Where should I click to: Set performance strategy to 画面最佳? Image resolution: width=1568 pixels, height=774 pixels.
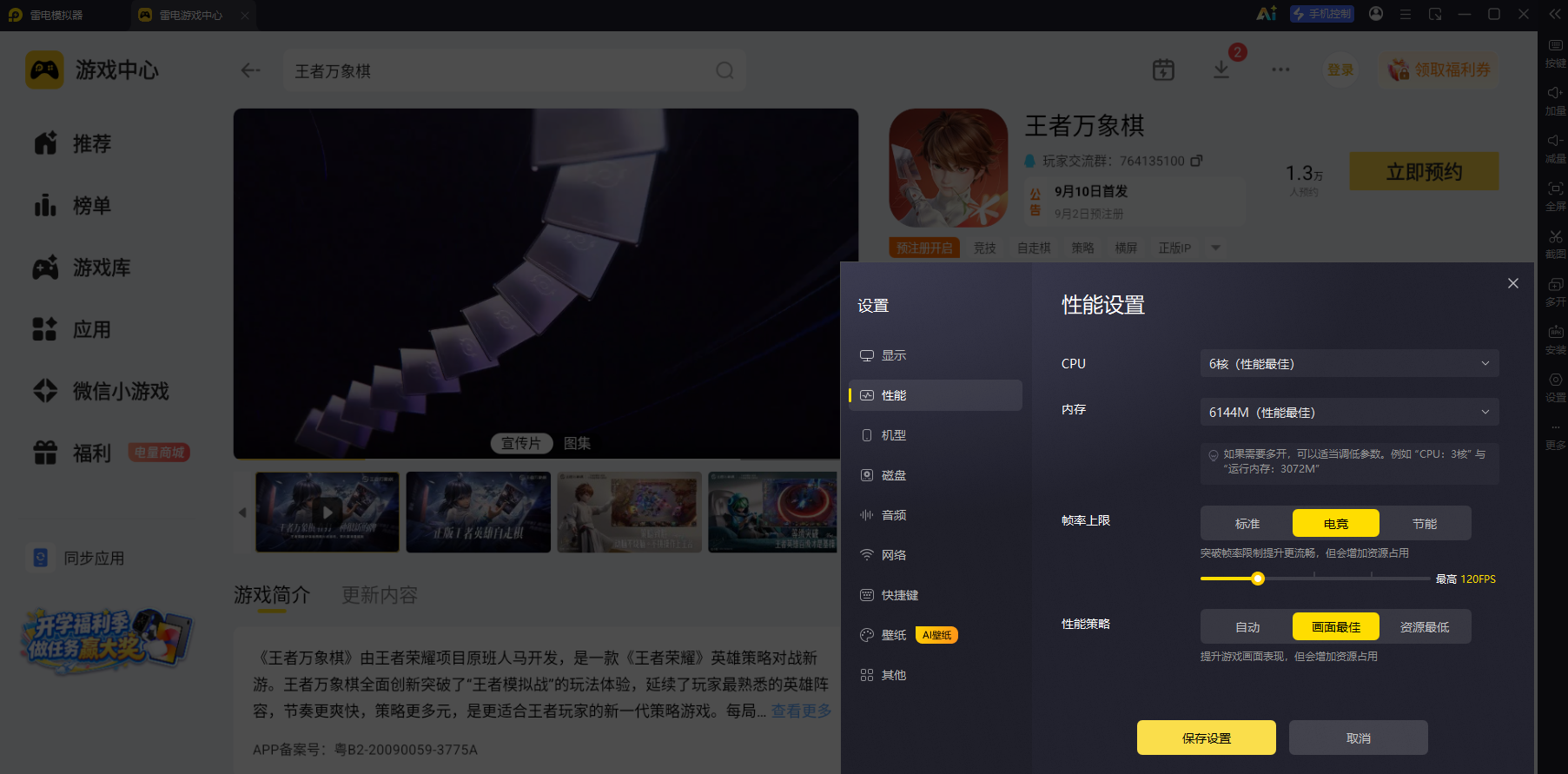pyautogui.click(x=1336, y=627)
